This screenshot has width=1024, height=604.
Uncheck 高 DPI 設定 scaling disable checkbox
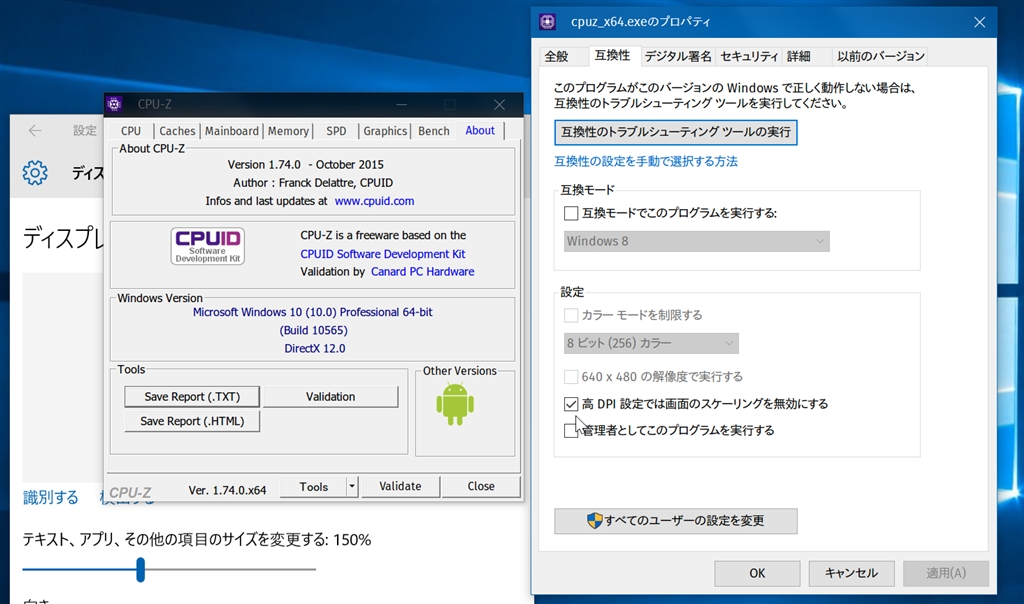click(571, 404)
